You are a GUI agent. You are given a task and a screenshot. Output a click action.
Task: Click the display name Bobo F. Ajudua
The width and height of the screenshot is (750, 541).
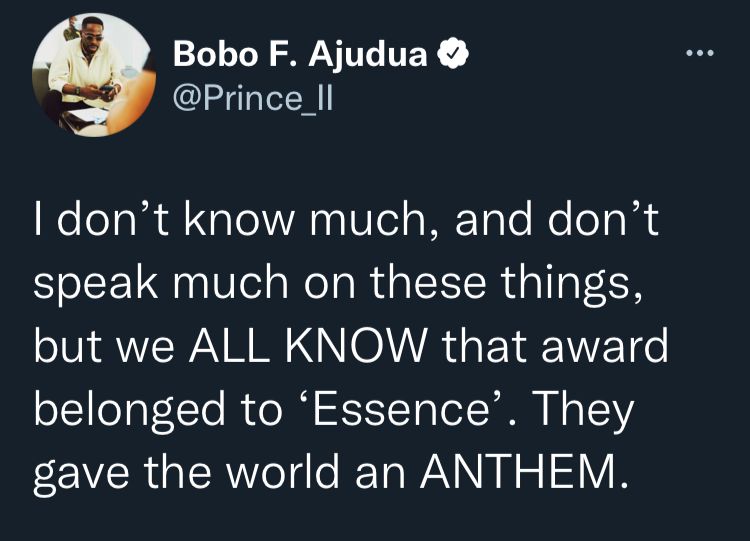coord(300,54)
